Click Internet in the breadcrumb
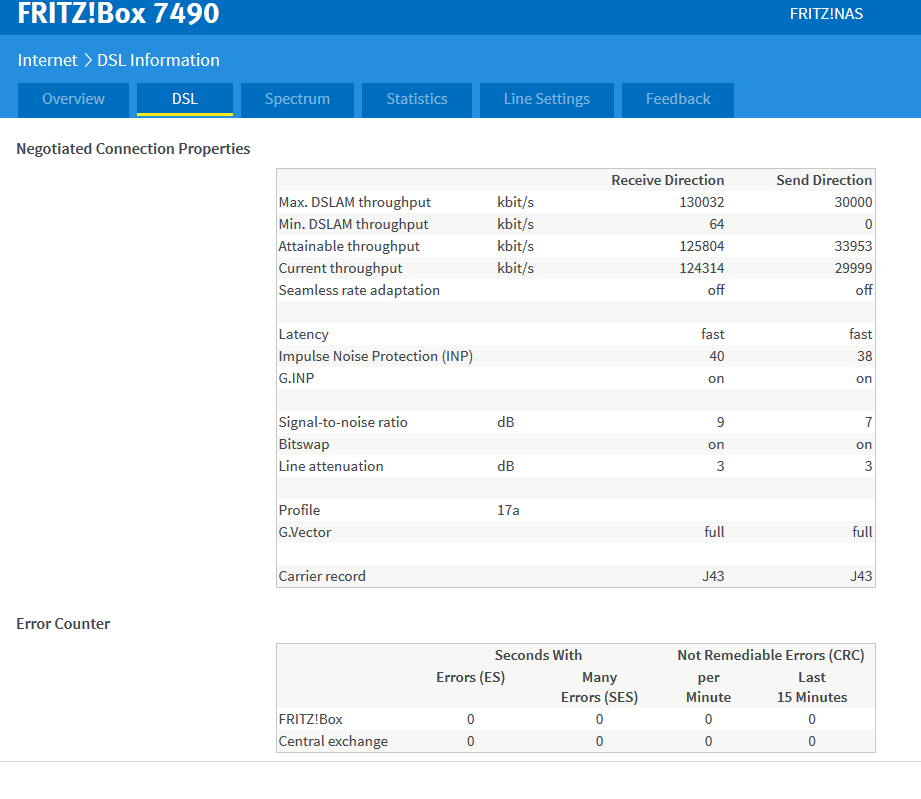The width and height of the screenshot is (921, 799). point(47,60)
